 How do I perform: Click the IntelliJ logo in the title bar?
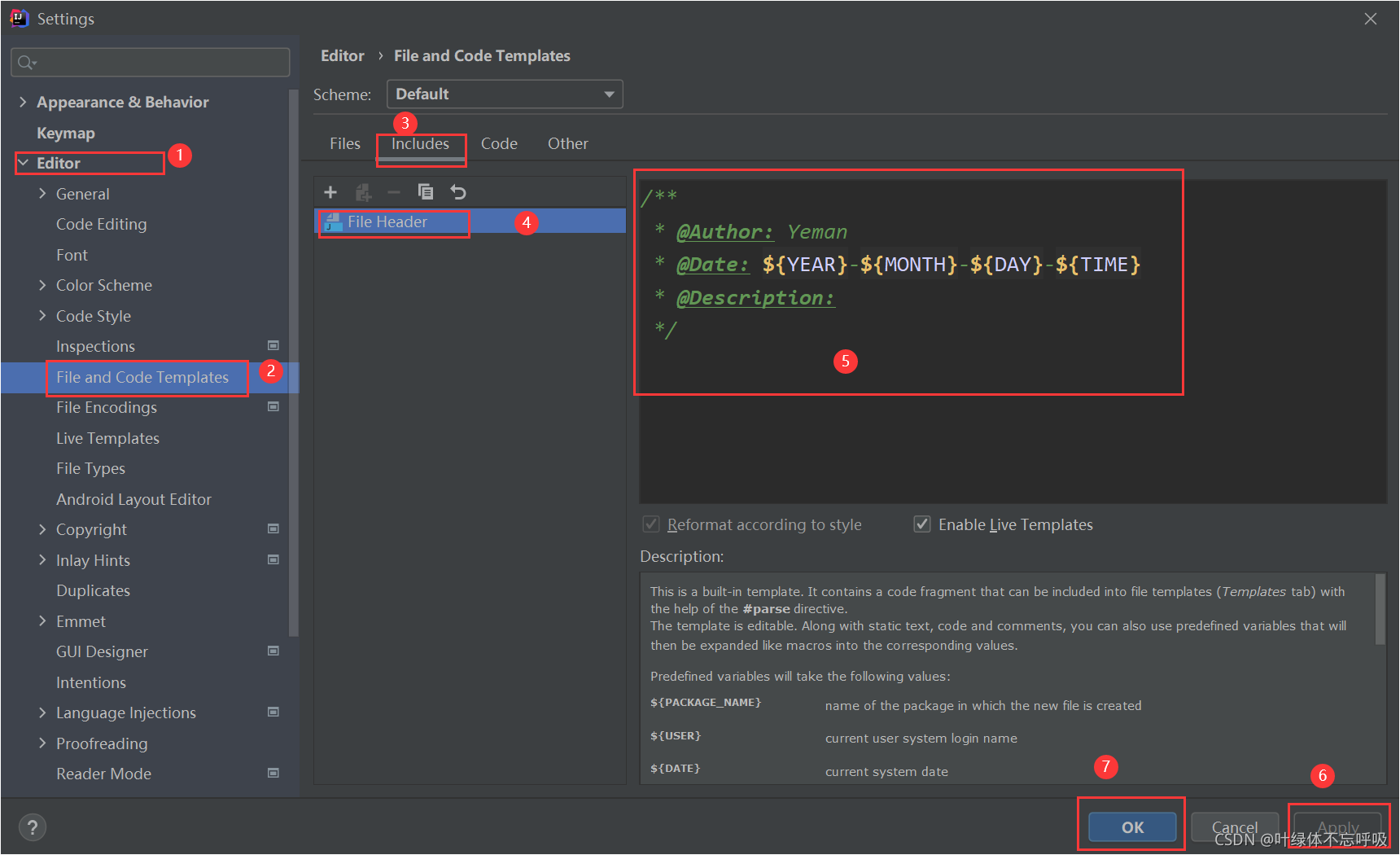coord(19,18)
